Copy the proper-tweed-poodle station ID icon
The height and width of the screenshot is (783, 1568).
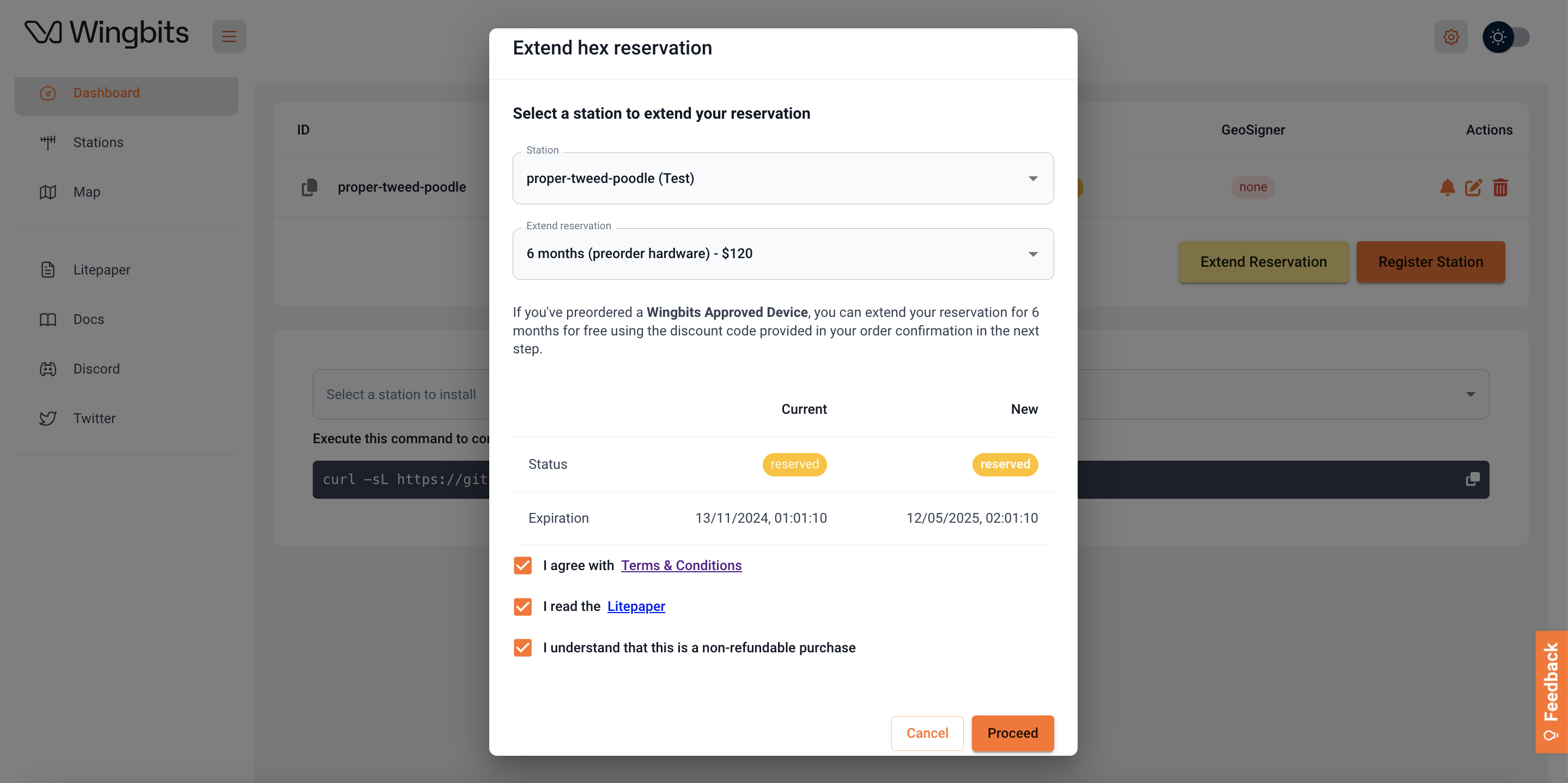pyautogui.click(x=310, y=187)
